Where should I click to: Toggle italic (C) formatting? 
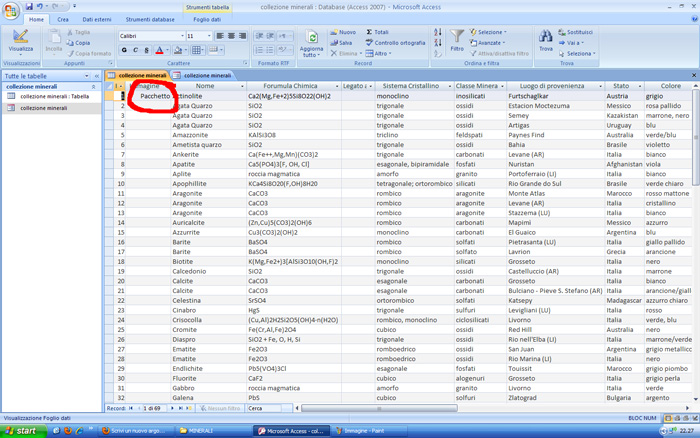tap(135, 50)
